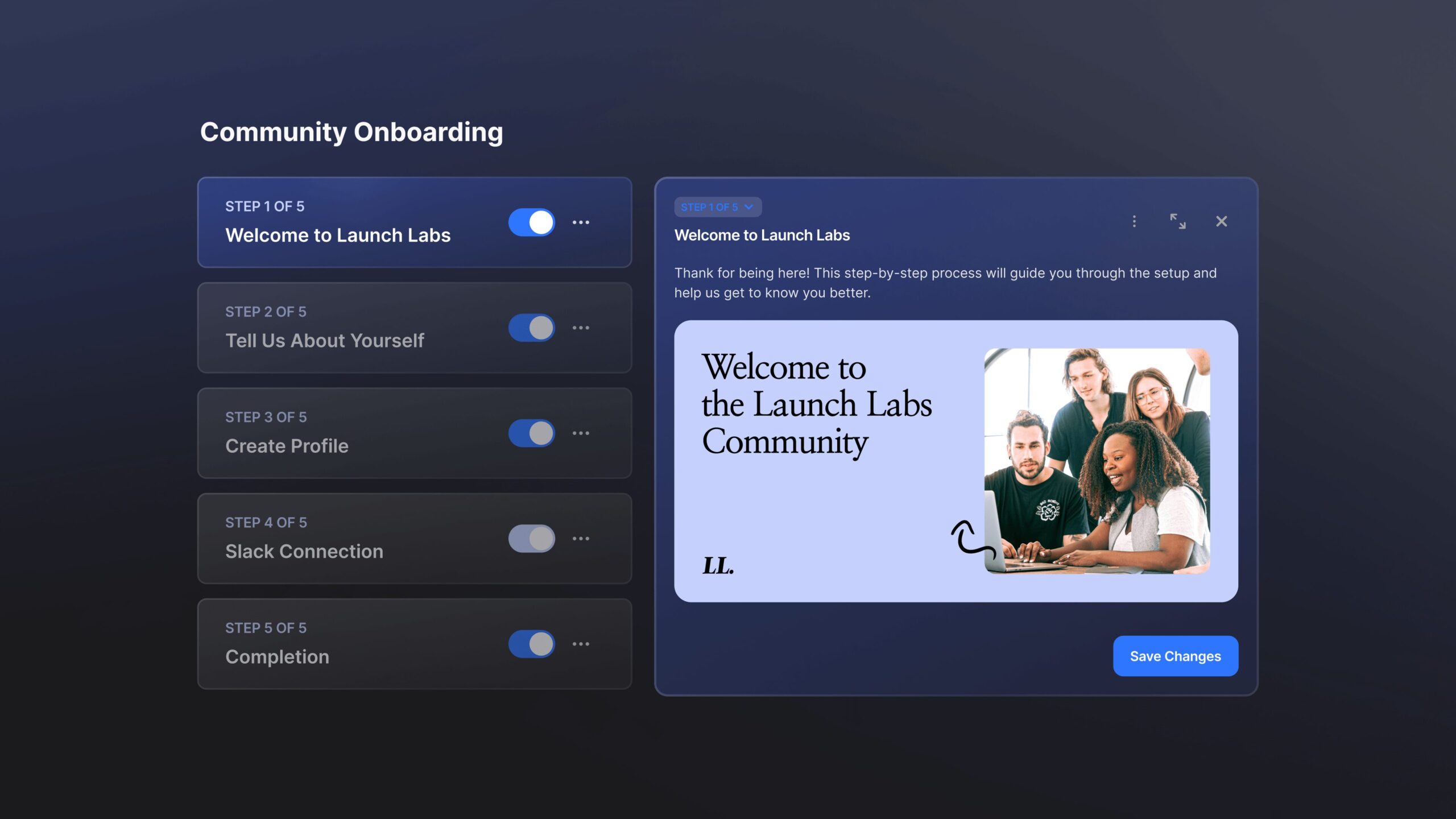Select the Step 4 Slack Connection list item

point(414,538)
